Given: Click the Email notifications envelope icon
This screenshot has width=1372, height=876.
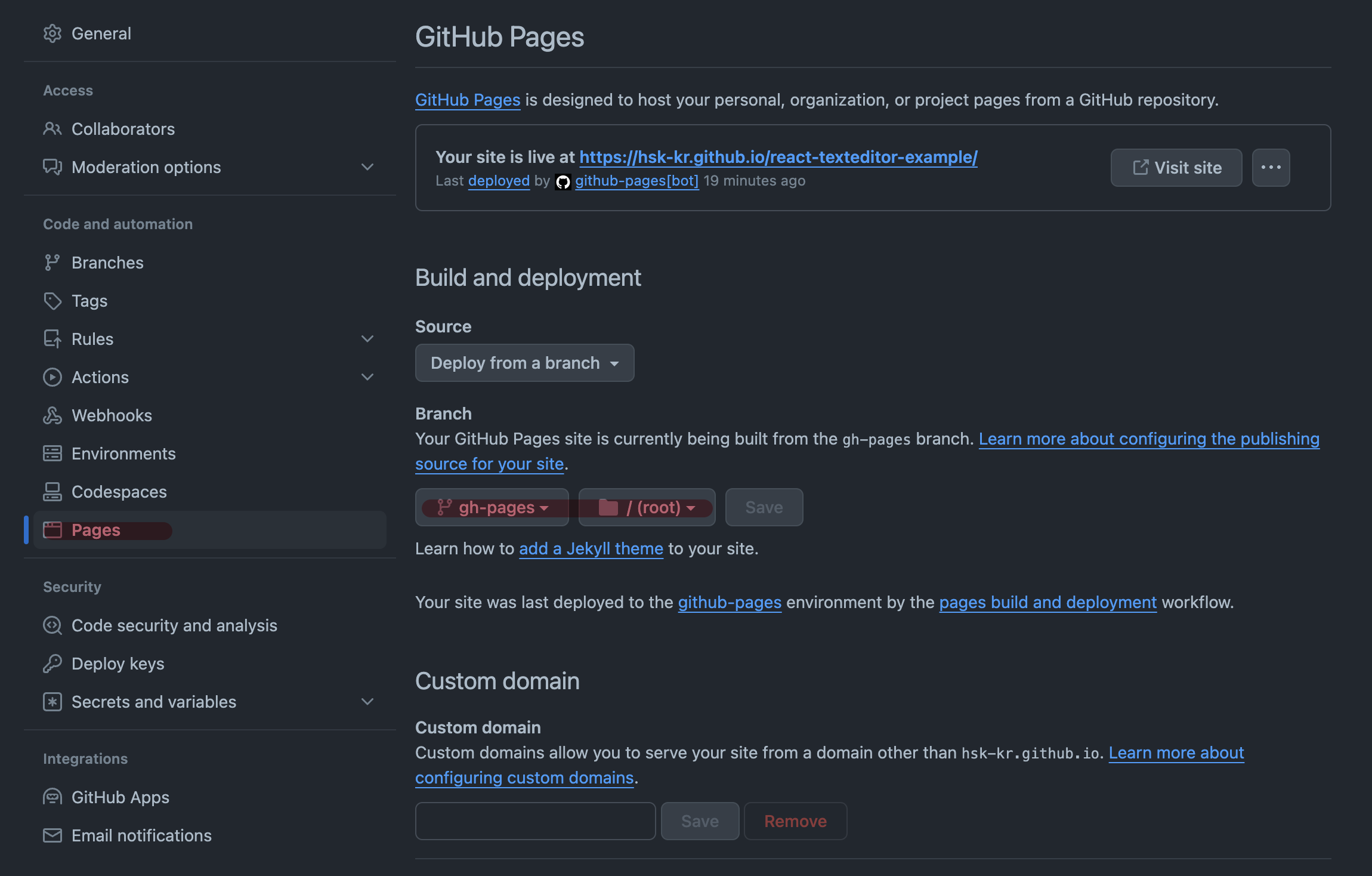Looking at the screenshot, I should click(52, 835).
